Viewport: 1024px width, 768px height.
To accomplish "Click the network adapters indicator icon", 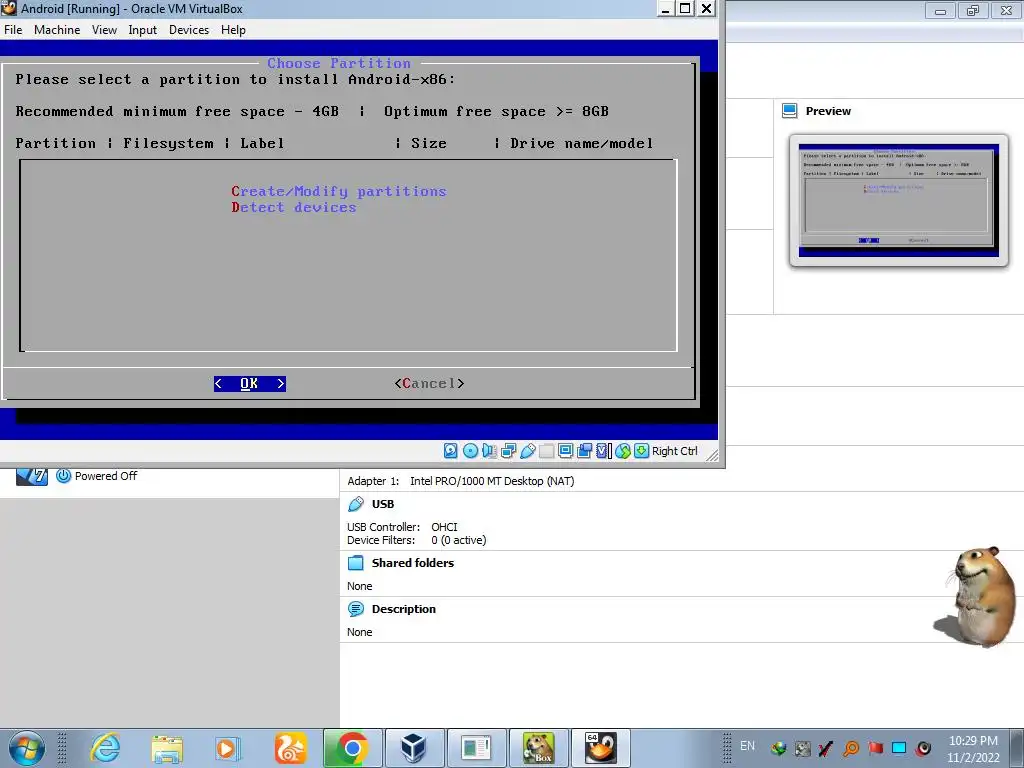I will 509,451.
